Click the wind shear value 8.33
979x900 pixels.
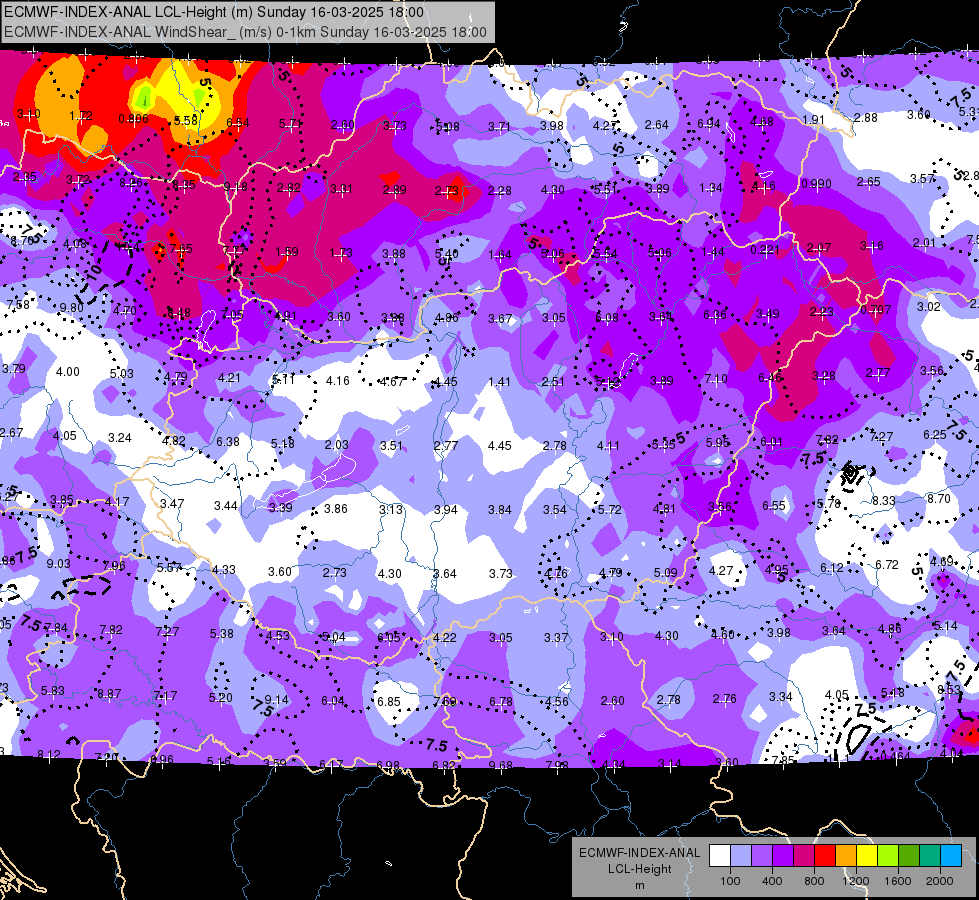pos(884,500)
